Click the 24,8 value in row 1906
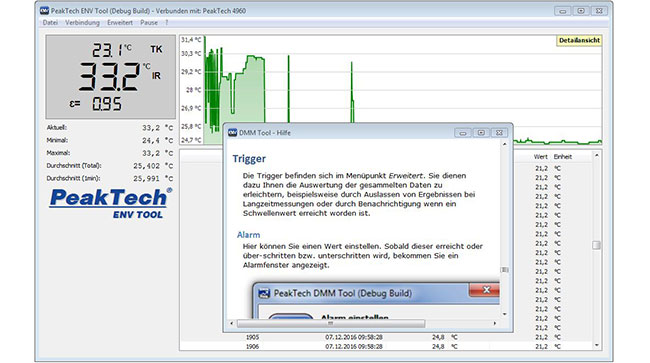 point(438,346)
